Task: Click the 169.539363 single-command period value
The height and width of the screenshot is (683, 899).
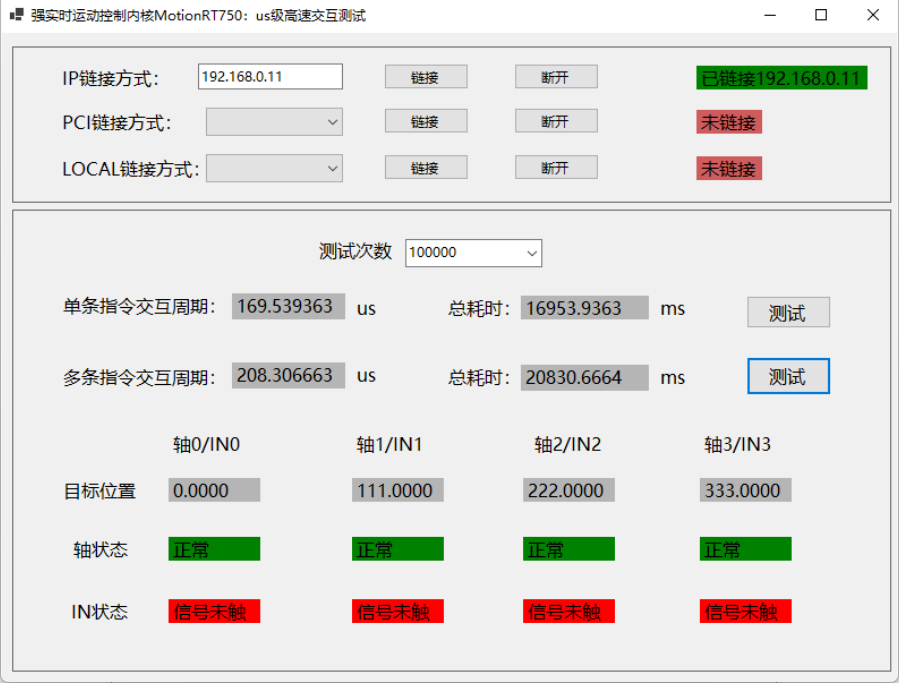Action: point(288,306)
